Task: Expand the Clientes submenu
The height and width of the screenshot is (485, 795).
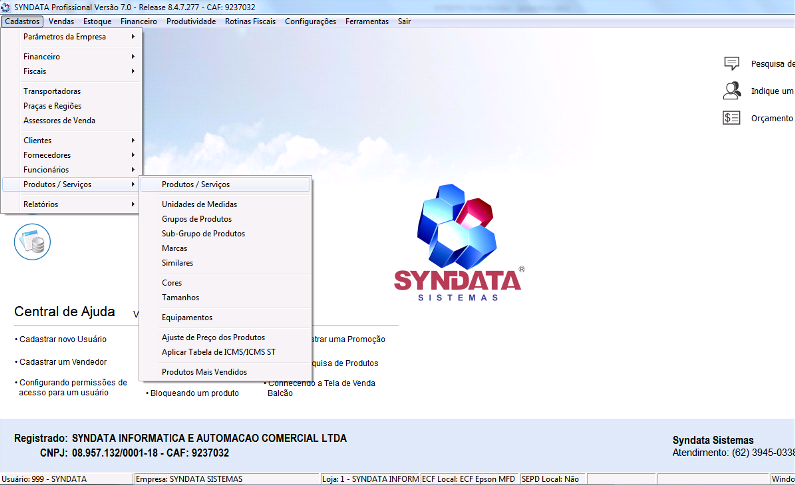Action: coord(71,140)
